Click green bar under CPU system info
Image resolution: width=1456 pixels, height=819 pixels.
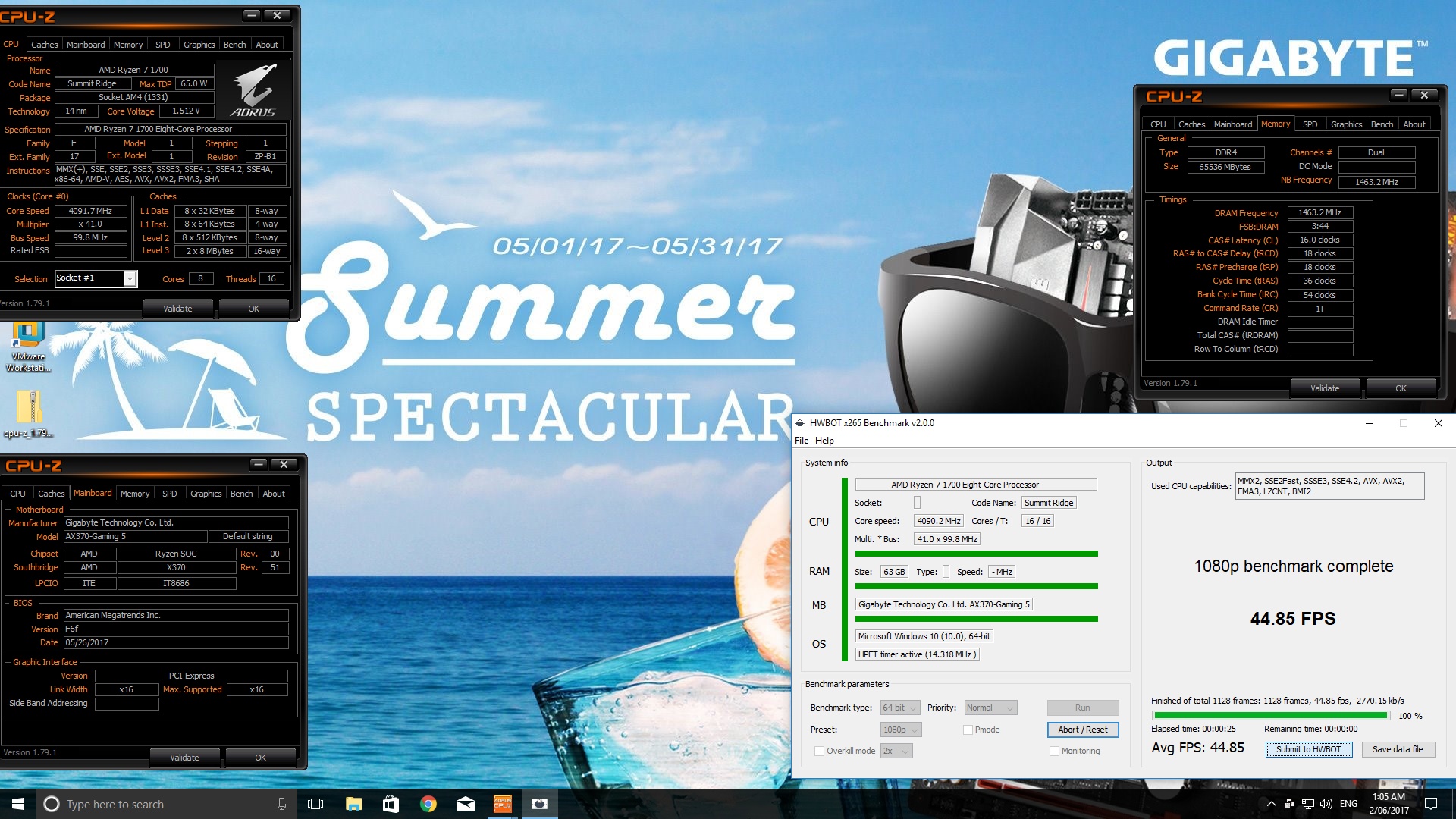click(x=976, y=554)
